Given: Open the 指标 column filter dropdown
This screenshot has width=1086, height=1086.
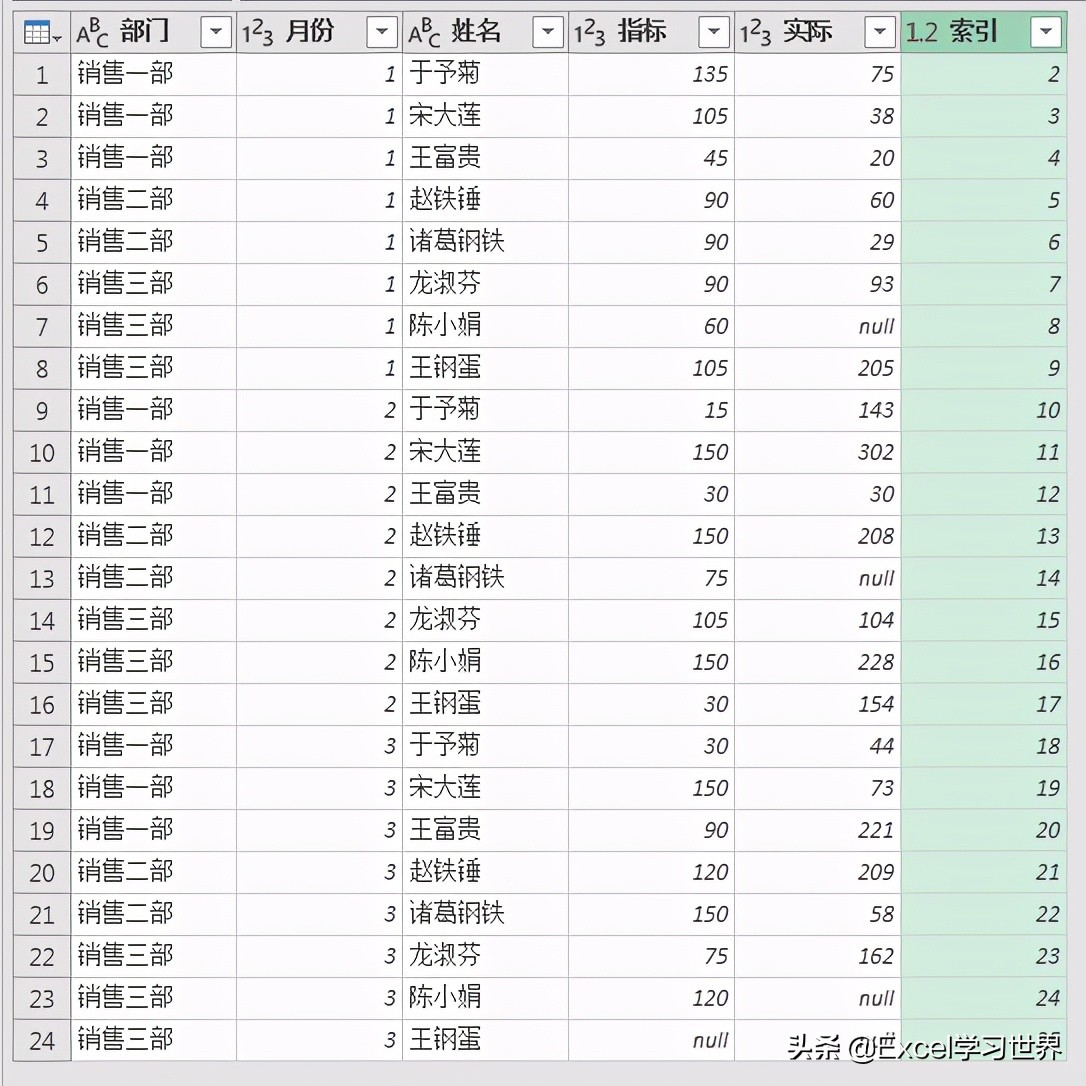Looking at the screenshot, I should [x=714, y=32].
